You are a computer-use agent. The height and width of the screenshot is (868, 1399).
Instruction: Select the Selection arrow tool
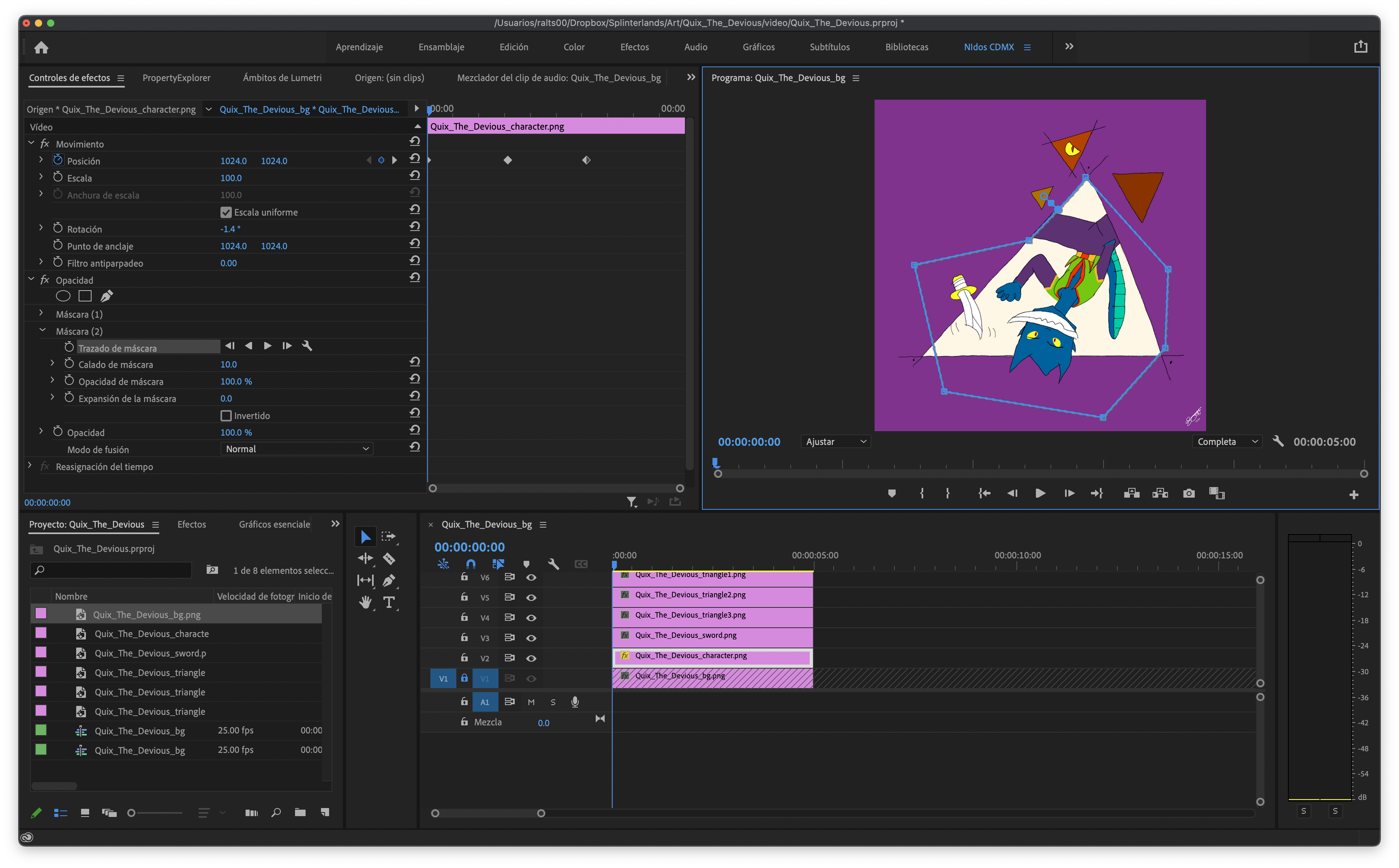coord(365,537)
